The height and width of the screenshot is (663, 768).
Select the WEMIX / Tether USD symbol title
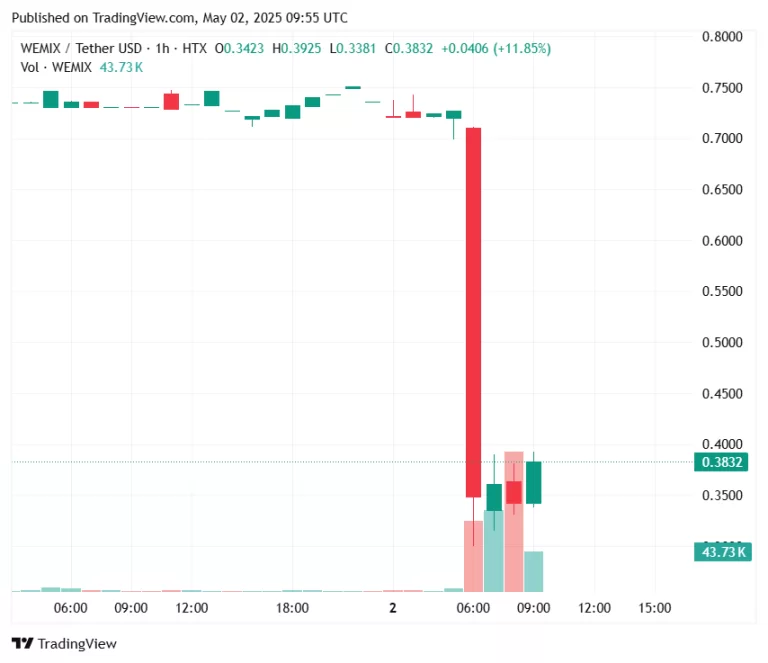pos(87,48)
